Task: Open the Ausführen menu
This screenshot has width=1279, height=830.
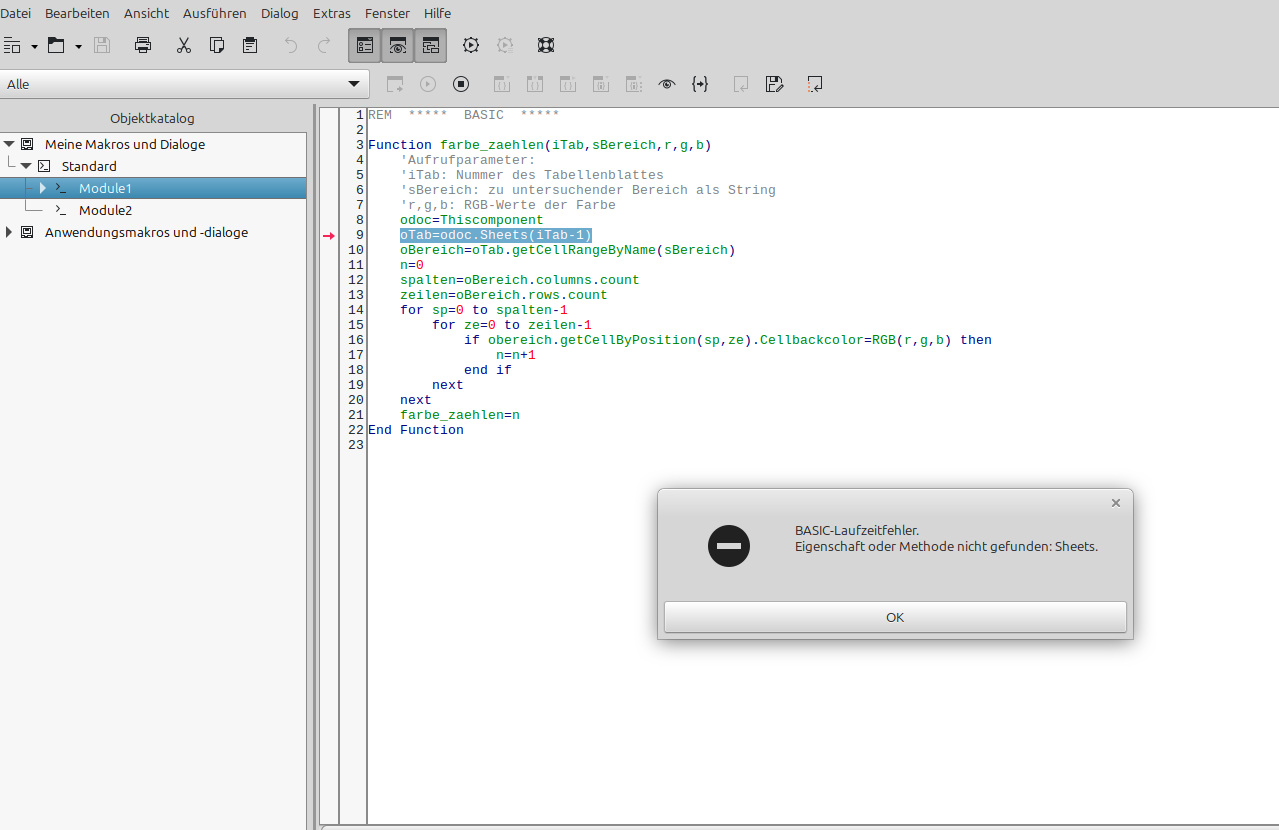Action: (214, 13)
